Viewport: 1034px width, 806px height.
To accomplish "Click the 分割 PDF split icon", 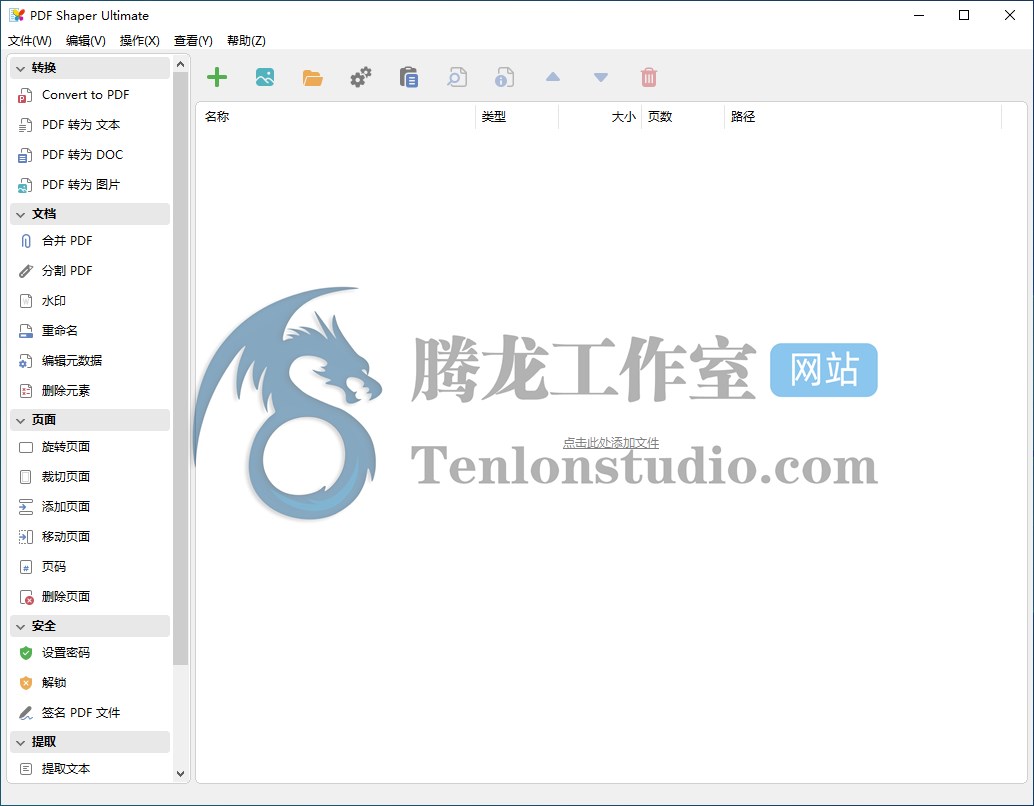I will (26, 271).
